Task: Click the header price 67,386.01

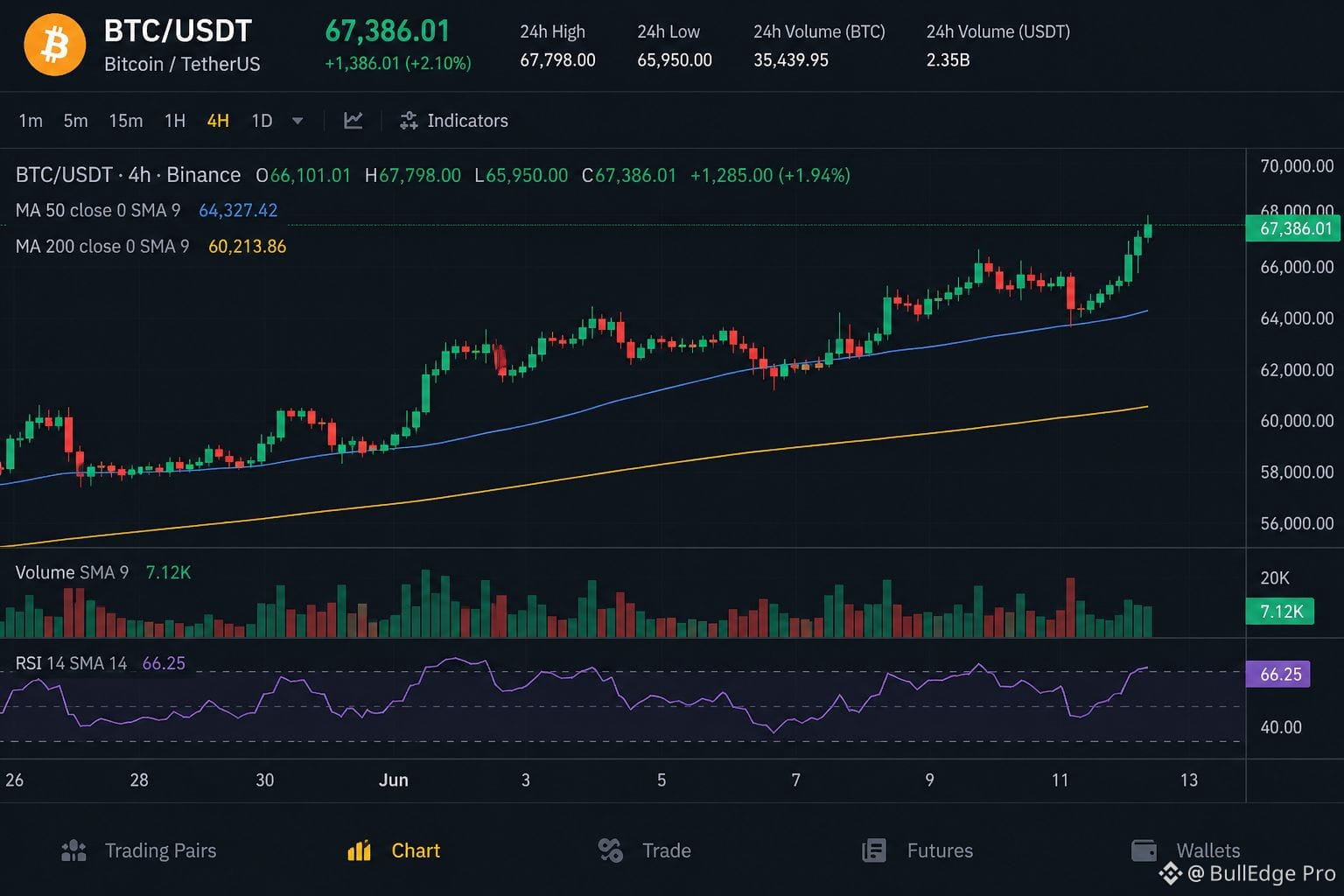Action: (x=388, y=31)
